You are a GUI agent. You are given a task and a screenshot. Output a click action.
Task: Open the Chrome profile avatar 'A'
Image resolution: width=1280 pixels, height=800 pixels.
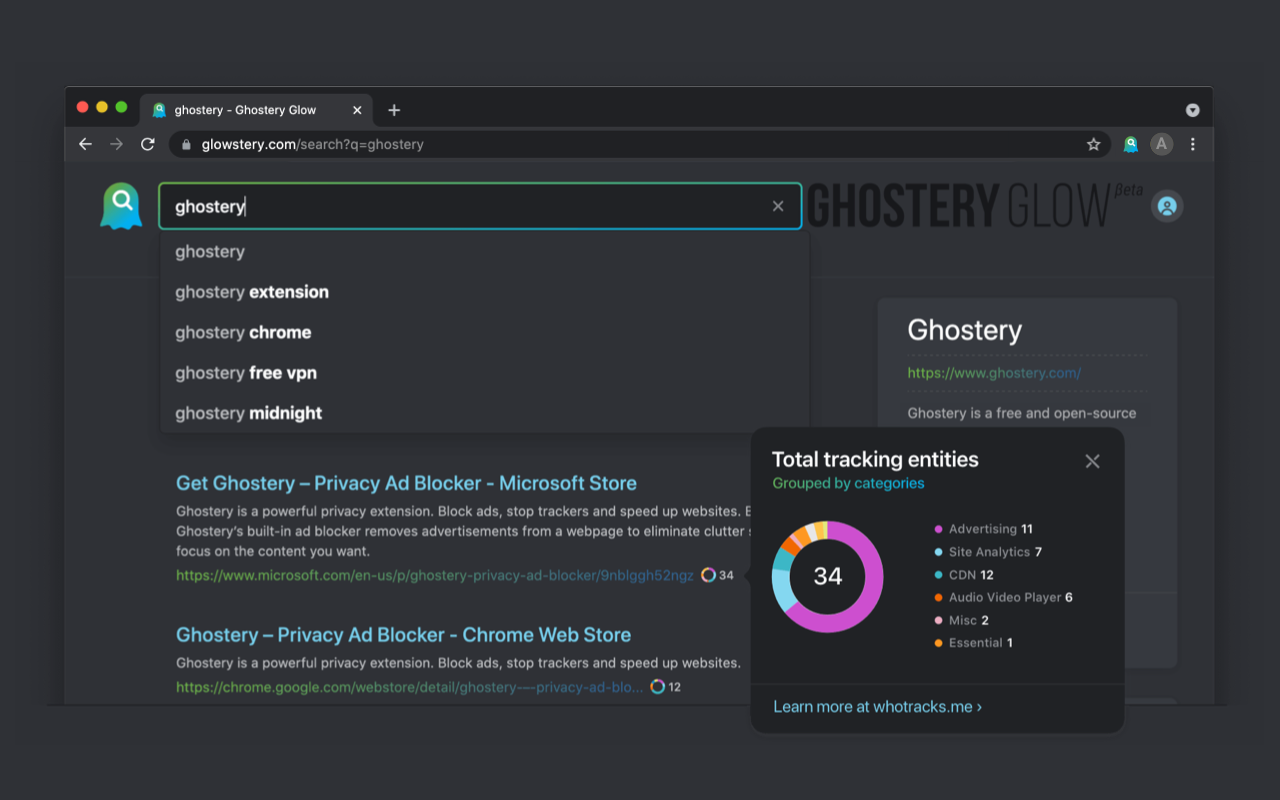tap(1161, 144)
